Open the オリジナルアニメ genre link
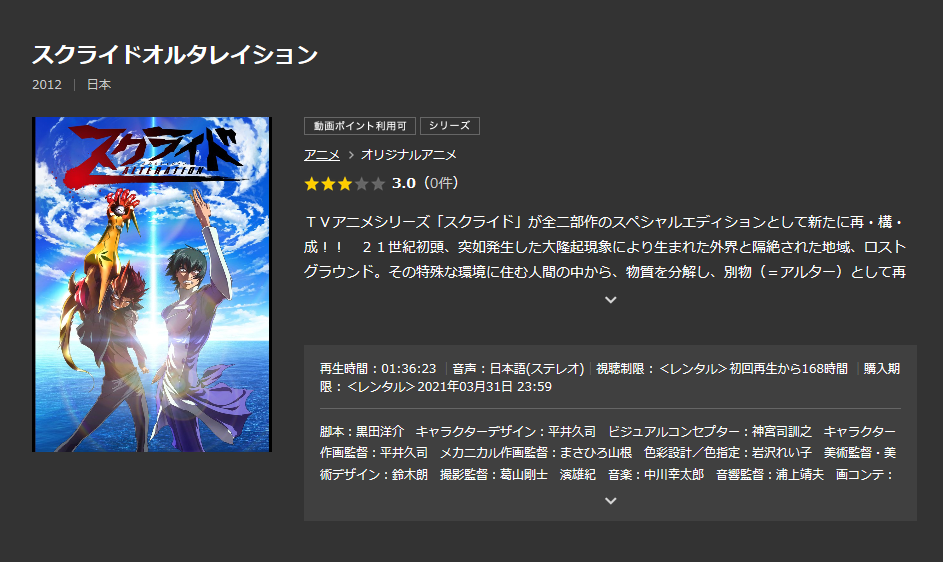 click(408, 155)
